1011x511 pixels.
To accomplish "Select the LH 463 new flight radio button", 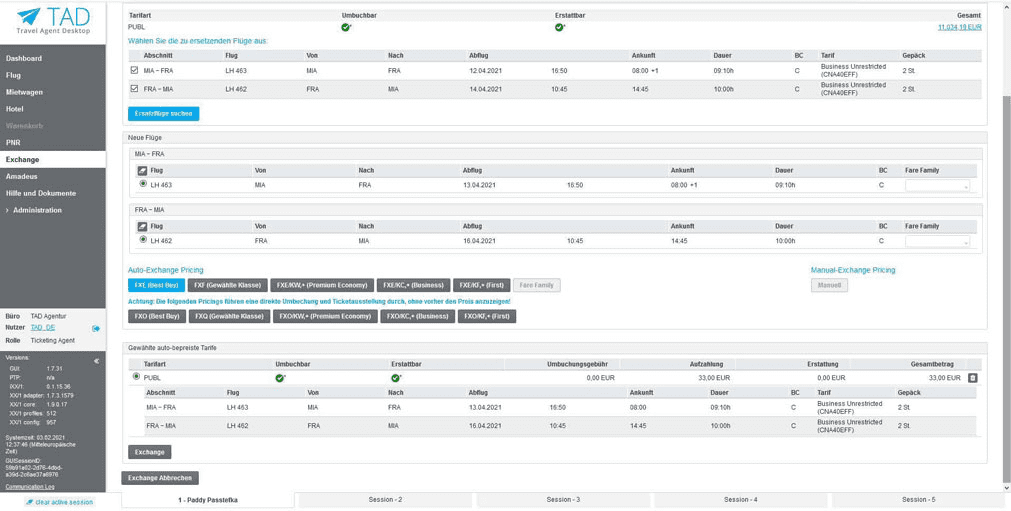I will click(x=143, y=184).
